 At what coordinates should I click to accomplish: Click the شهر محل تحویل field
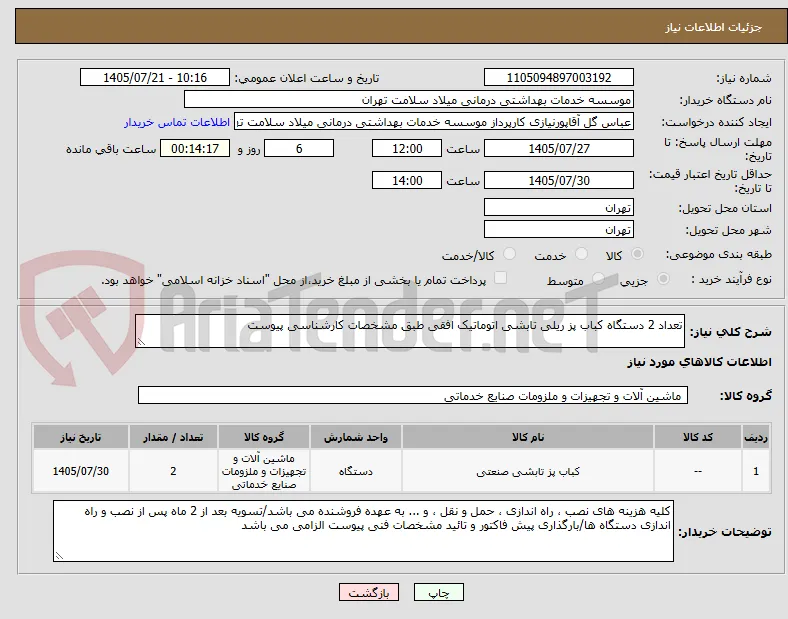click(x=559, y=230)
